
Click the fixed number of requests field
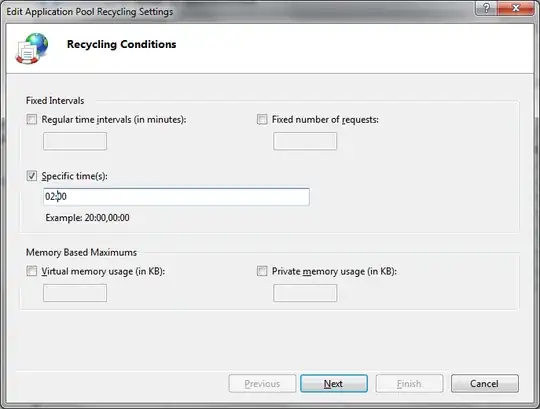305,141
